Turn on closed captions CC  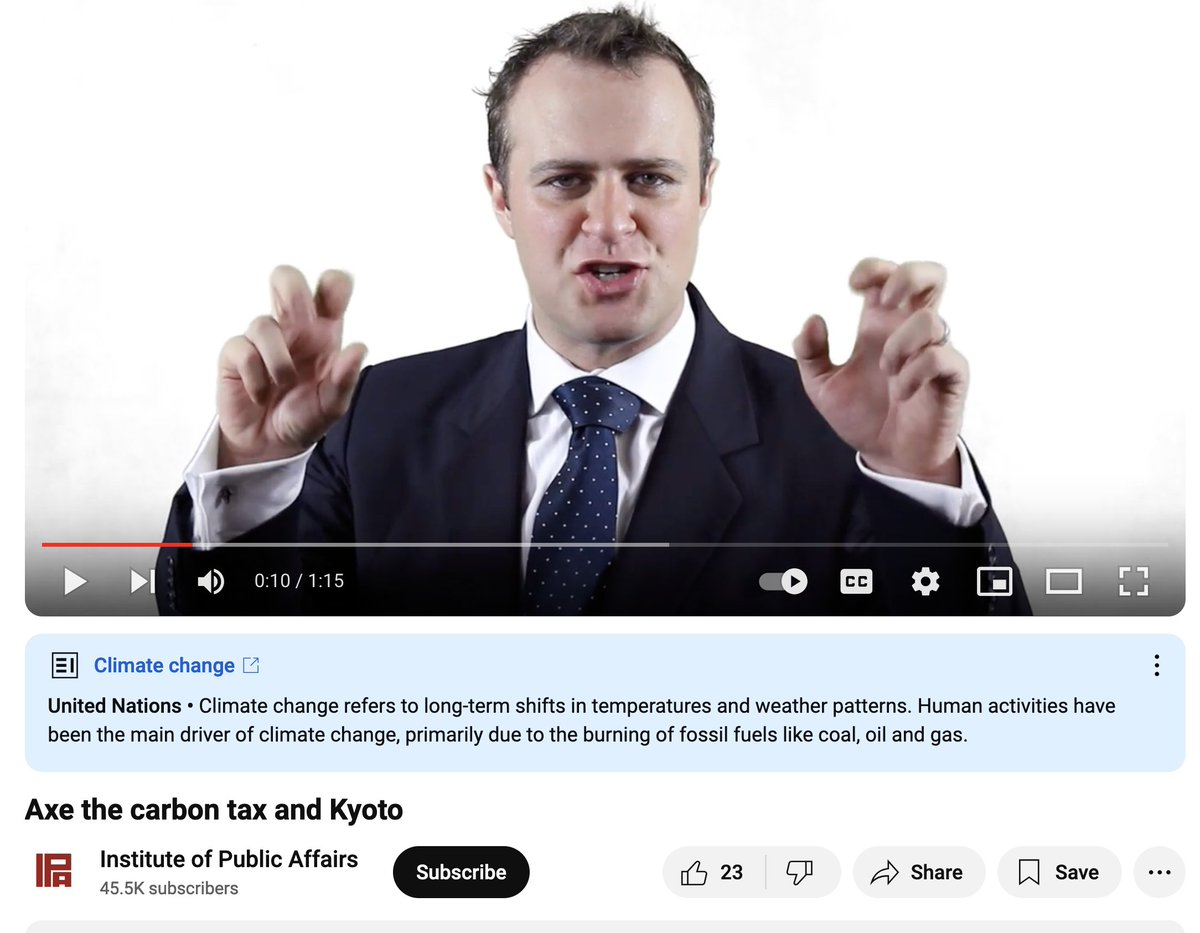pos(856,581)
